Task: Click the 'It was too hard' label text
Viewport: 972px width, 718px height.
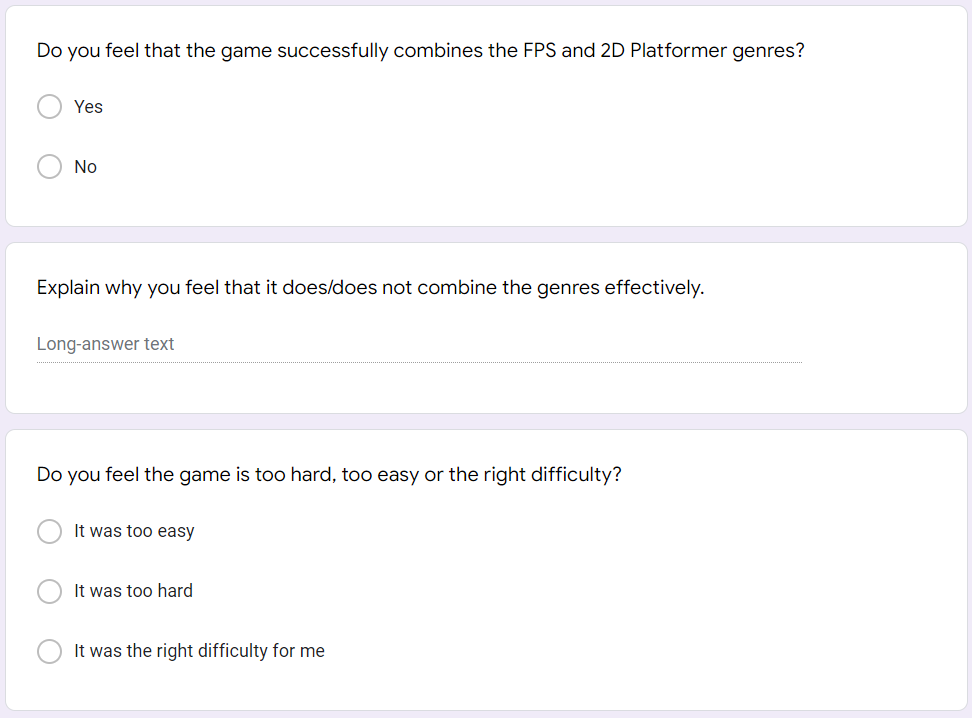Action: tap(133, 591)
